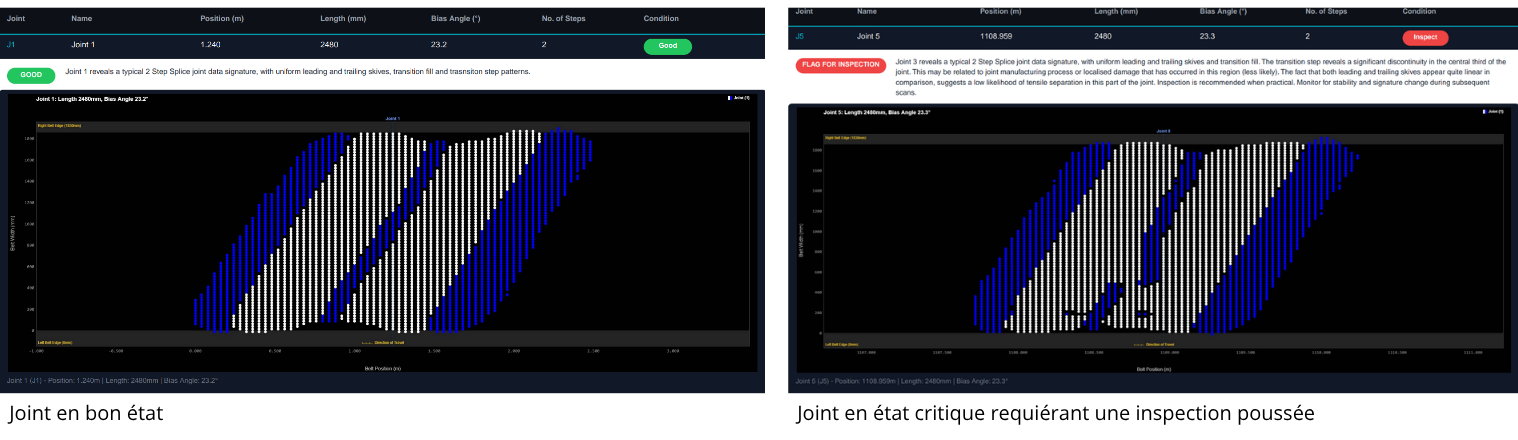Select the Joint 1 name cell

tap(82, 45)
